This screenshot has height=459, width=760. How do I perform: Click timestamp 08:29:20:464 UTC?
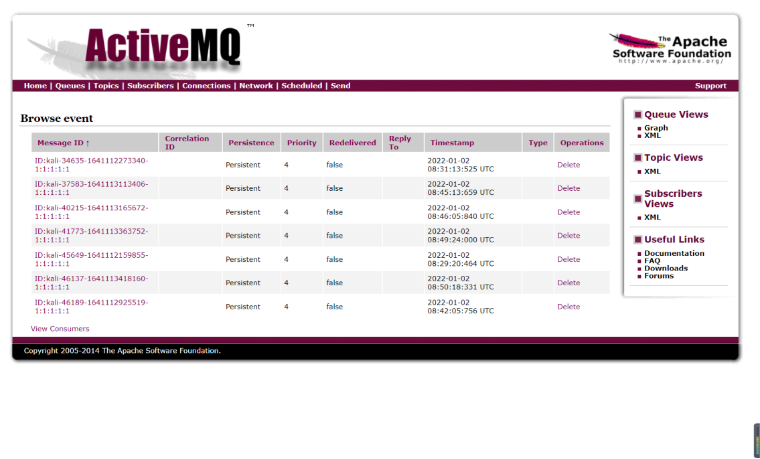coord(460,259)
